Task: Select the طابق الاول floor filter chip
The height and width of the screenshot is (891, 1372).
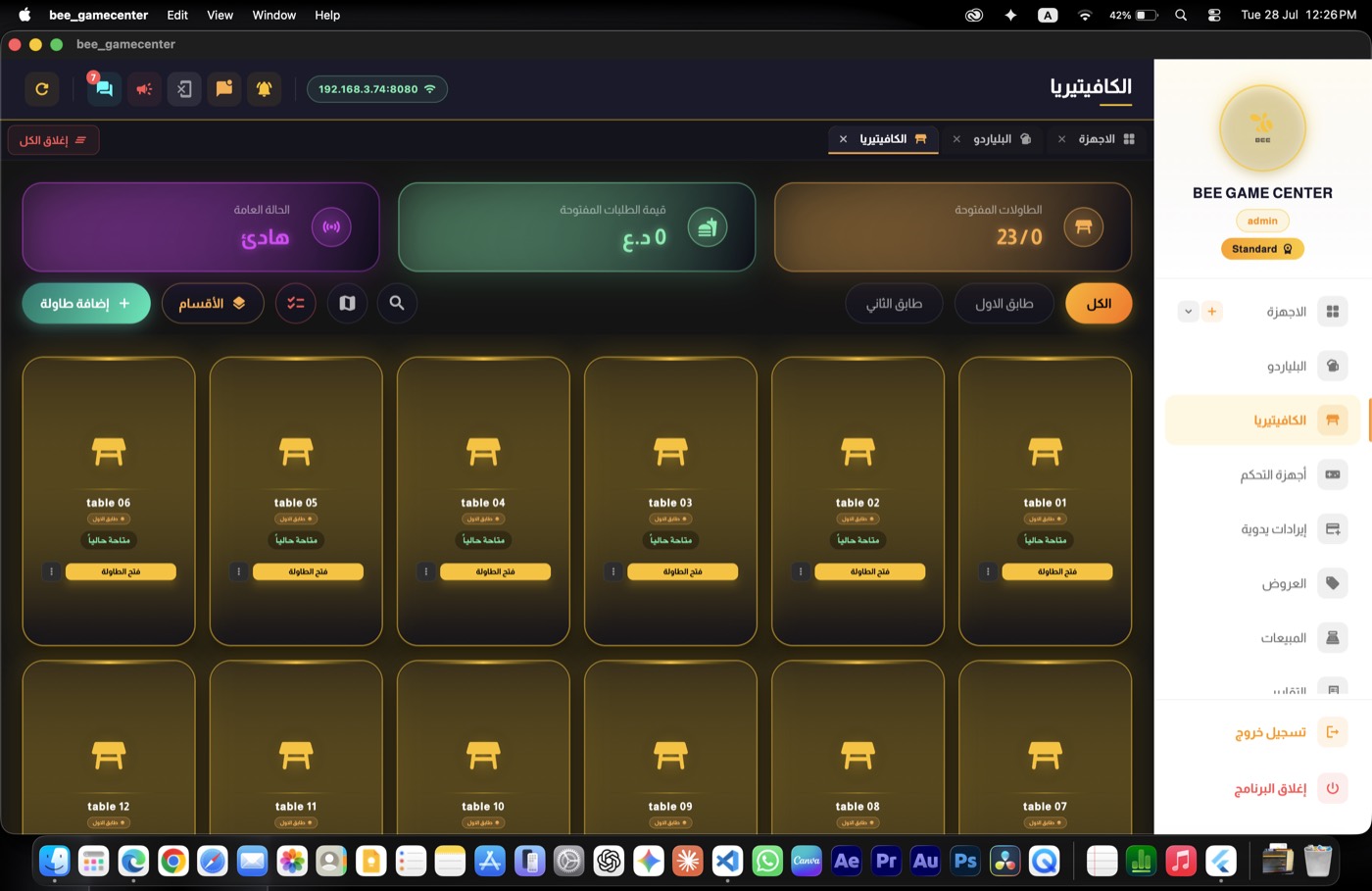Action: pos(1004,304)
